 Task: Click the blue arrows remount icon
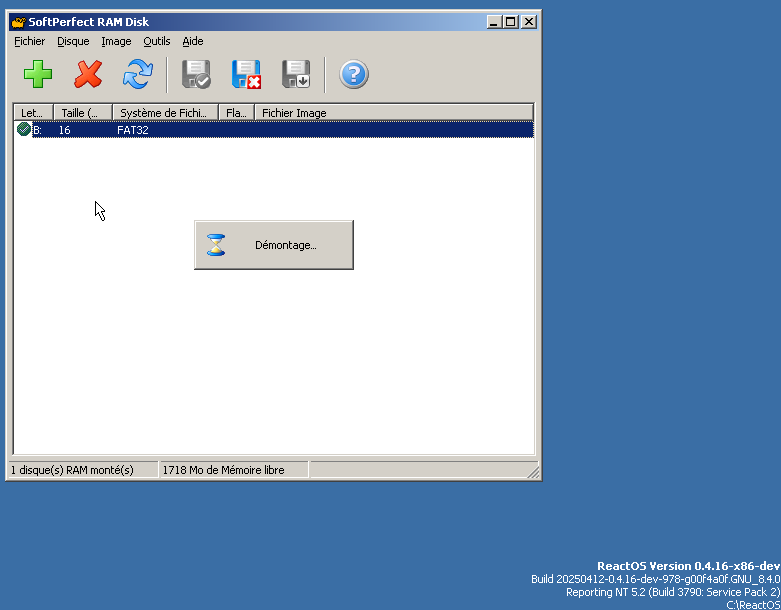tap(138, 74)
